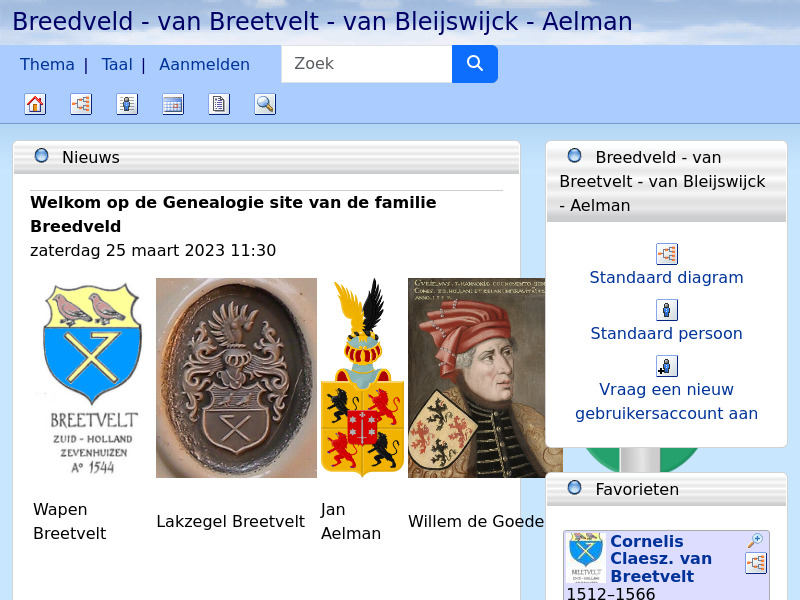Open the diagram icon beside Cornelis Claesz.
800x600 pixels.
click(756, 563)
